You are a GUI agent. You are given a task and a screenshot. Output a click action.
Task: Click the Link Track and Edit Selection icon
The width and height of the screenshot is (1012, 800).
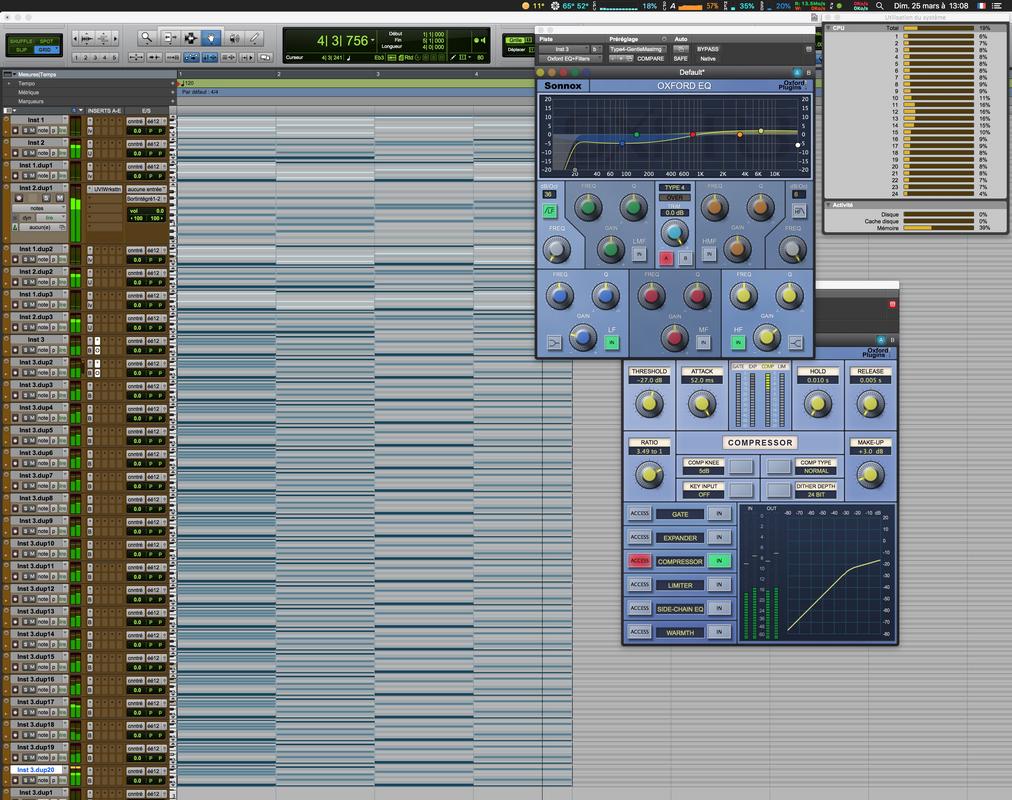tap(228, 57)
